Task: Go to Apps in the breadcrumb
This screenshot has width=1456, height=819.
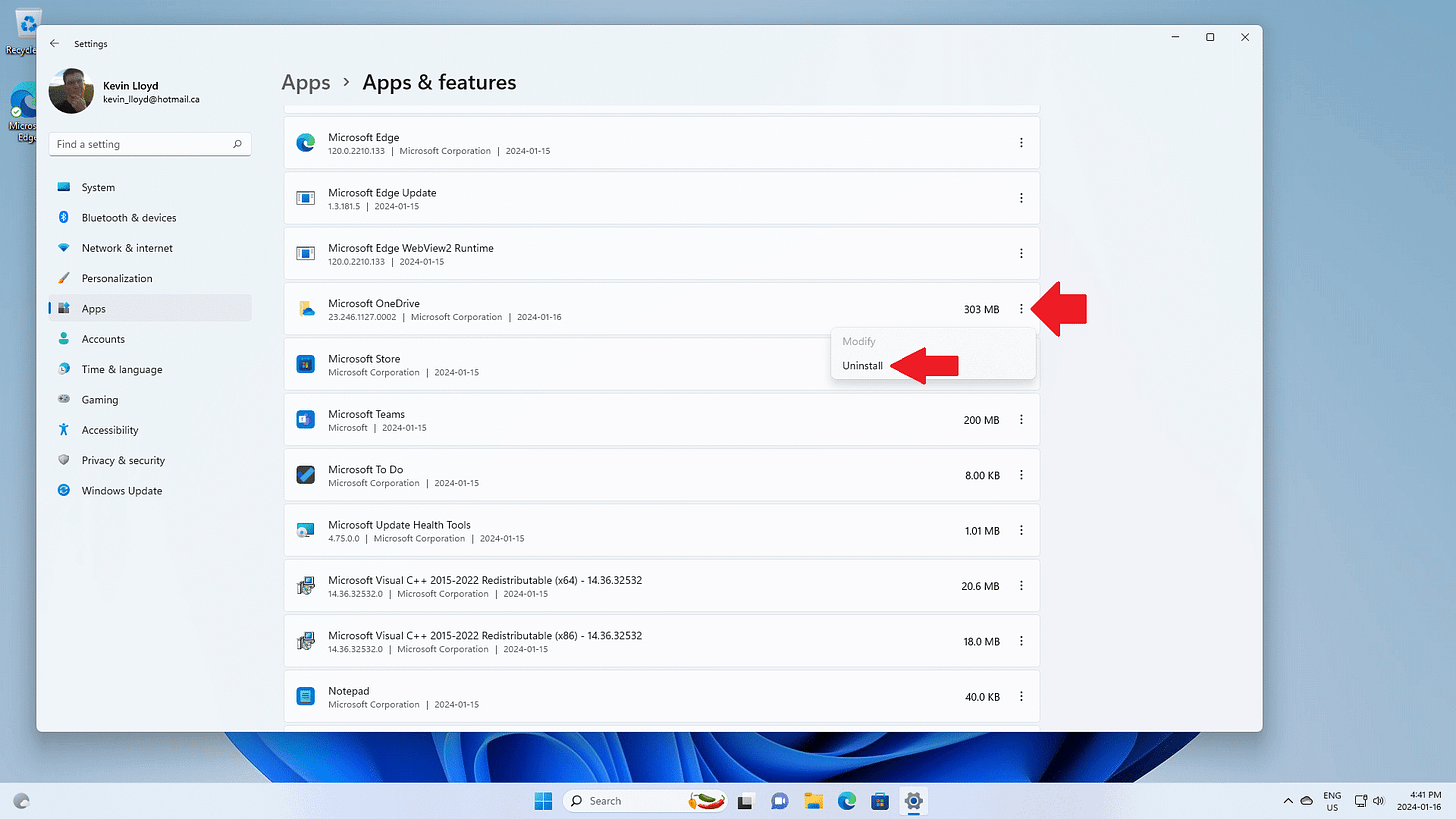Action: (306, 82)
